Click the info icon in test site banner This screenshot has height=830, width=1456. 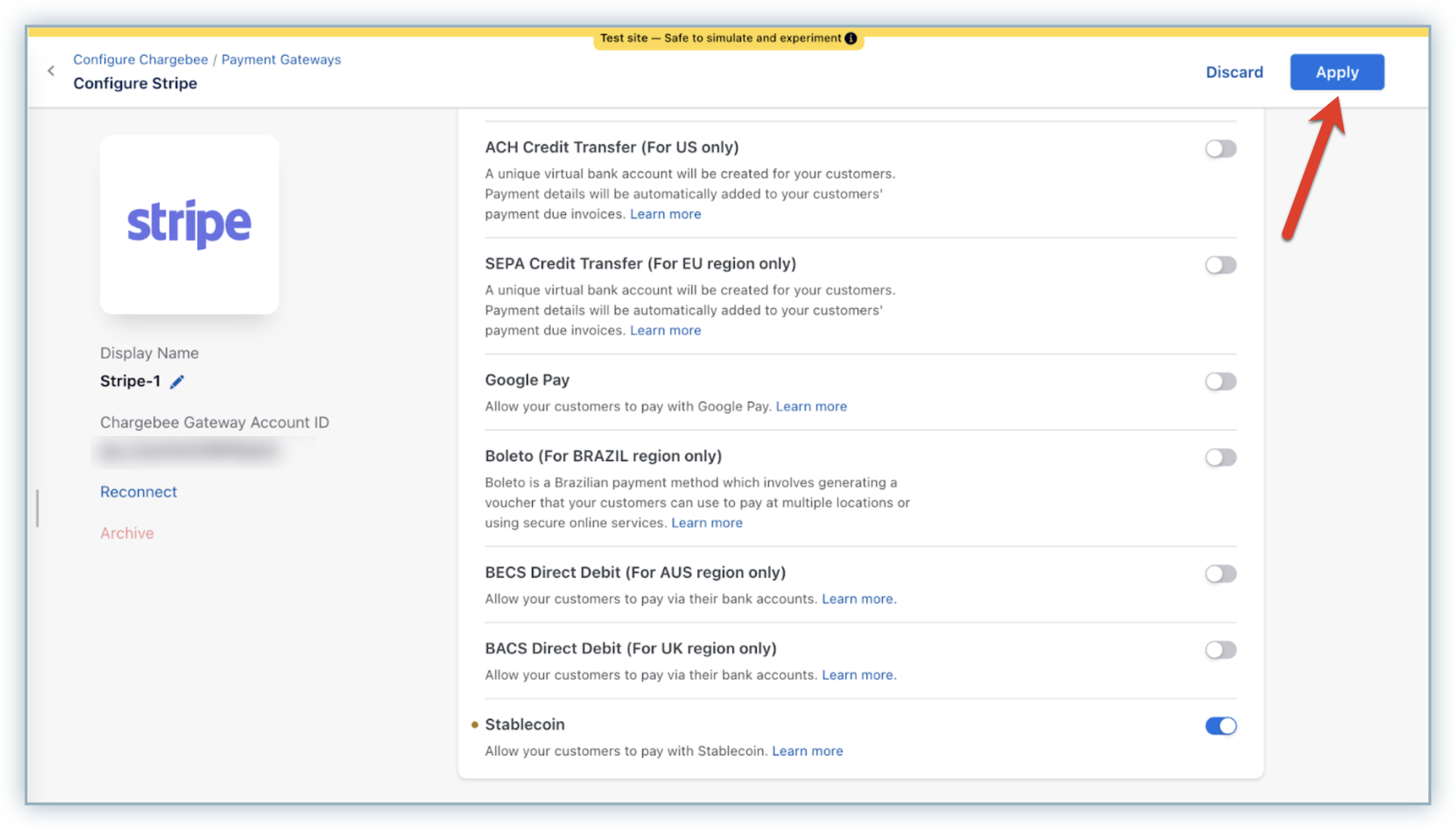click(x=851, y=38)
